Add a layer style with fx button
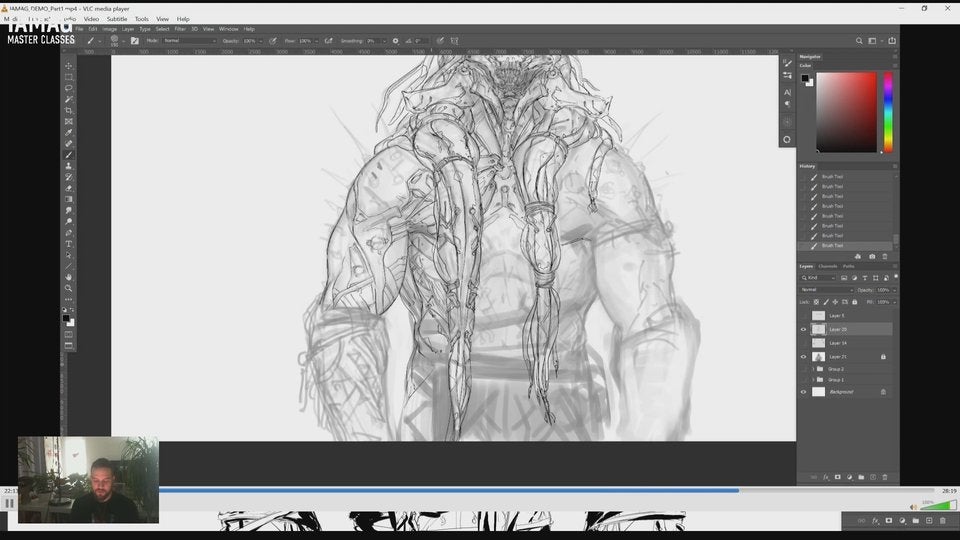The image size is (960, 540). click(x=826, y=477)
